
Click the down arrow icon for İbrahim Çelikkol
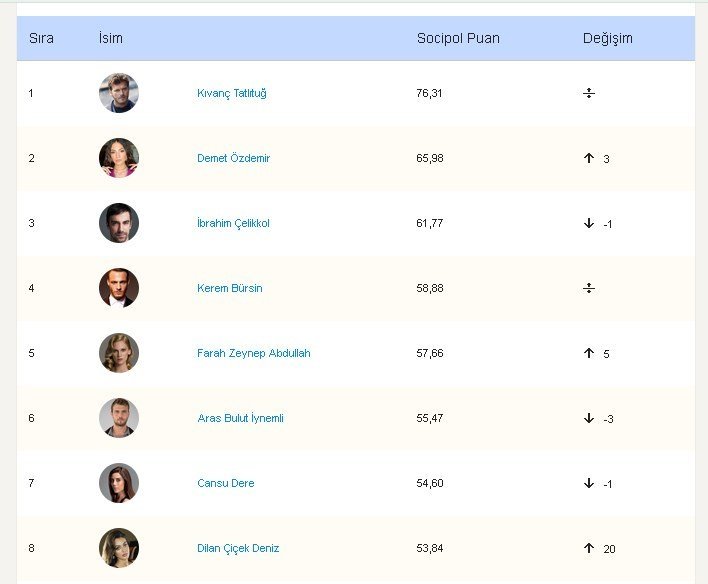click(x=588, y=223)
